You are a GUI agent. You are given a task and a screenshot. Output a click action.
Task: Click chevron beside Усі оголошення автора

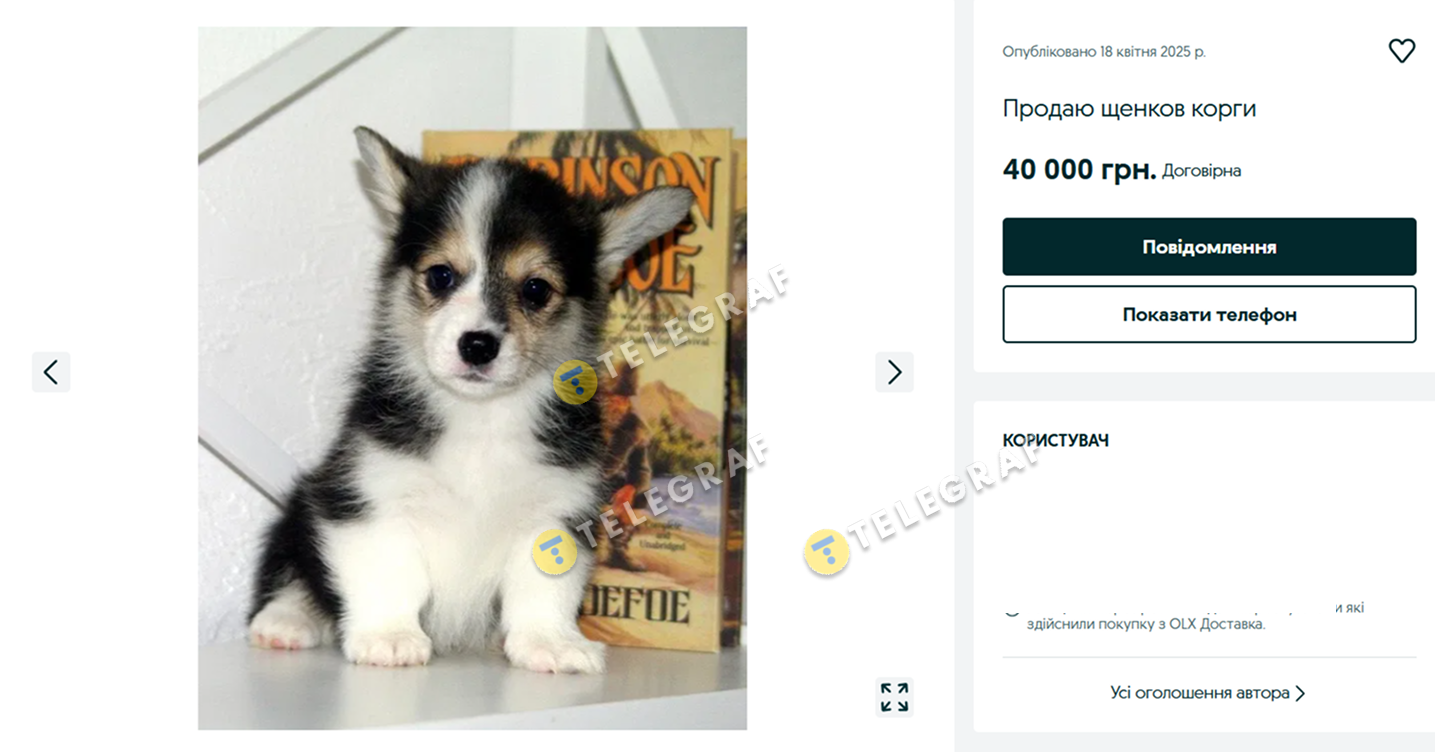click(x=1300, y=693)
